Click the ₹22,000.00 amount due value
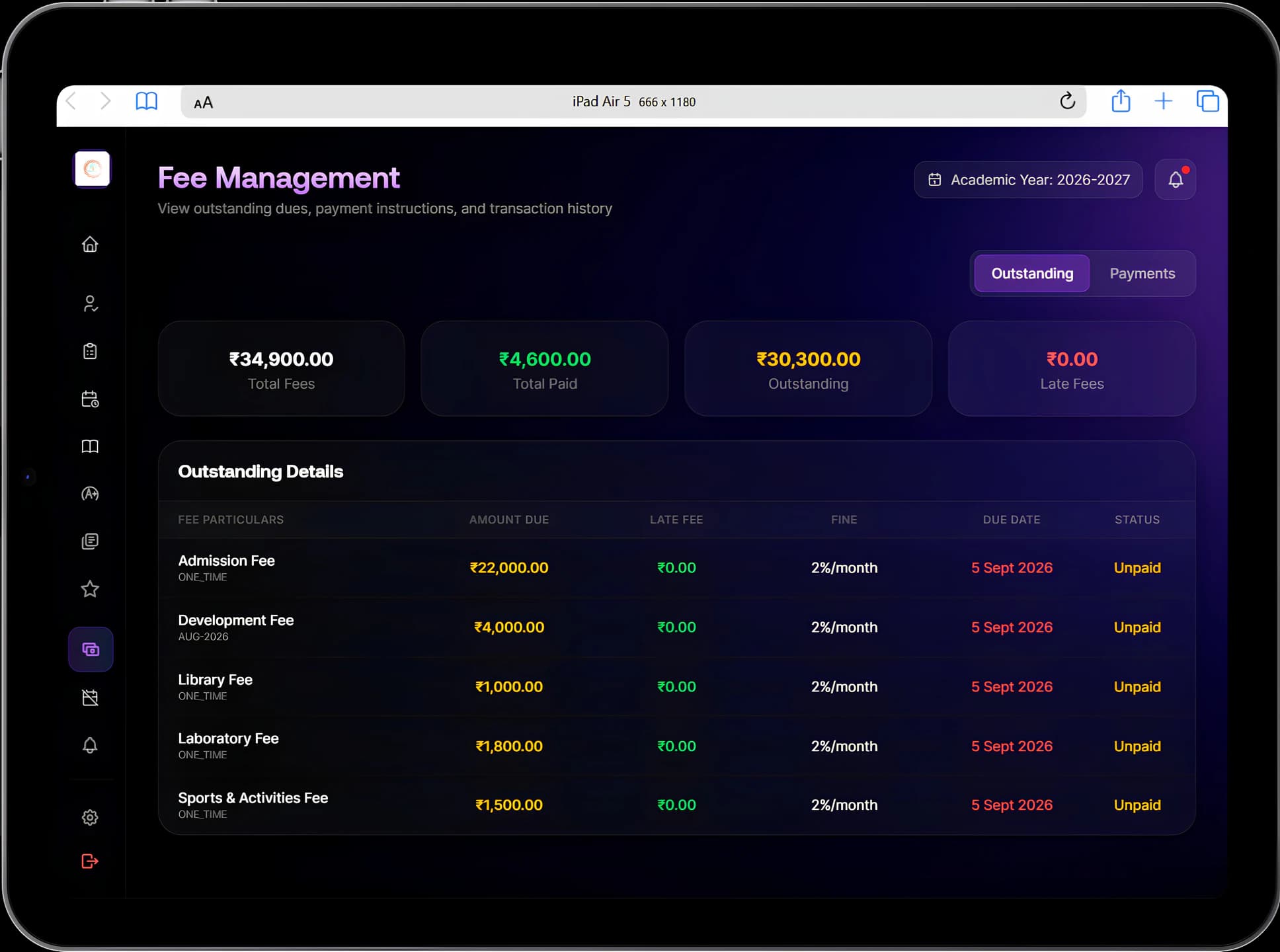This screenshot has width=1280, height=952. [509, 568]
